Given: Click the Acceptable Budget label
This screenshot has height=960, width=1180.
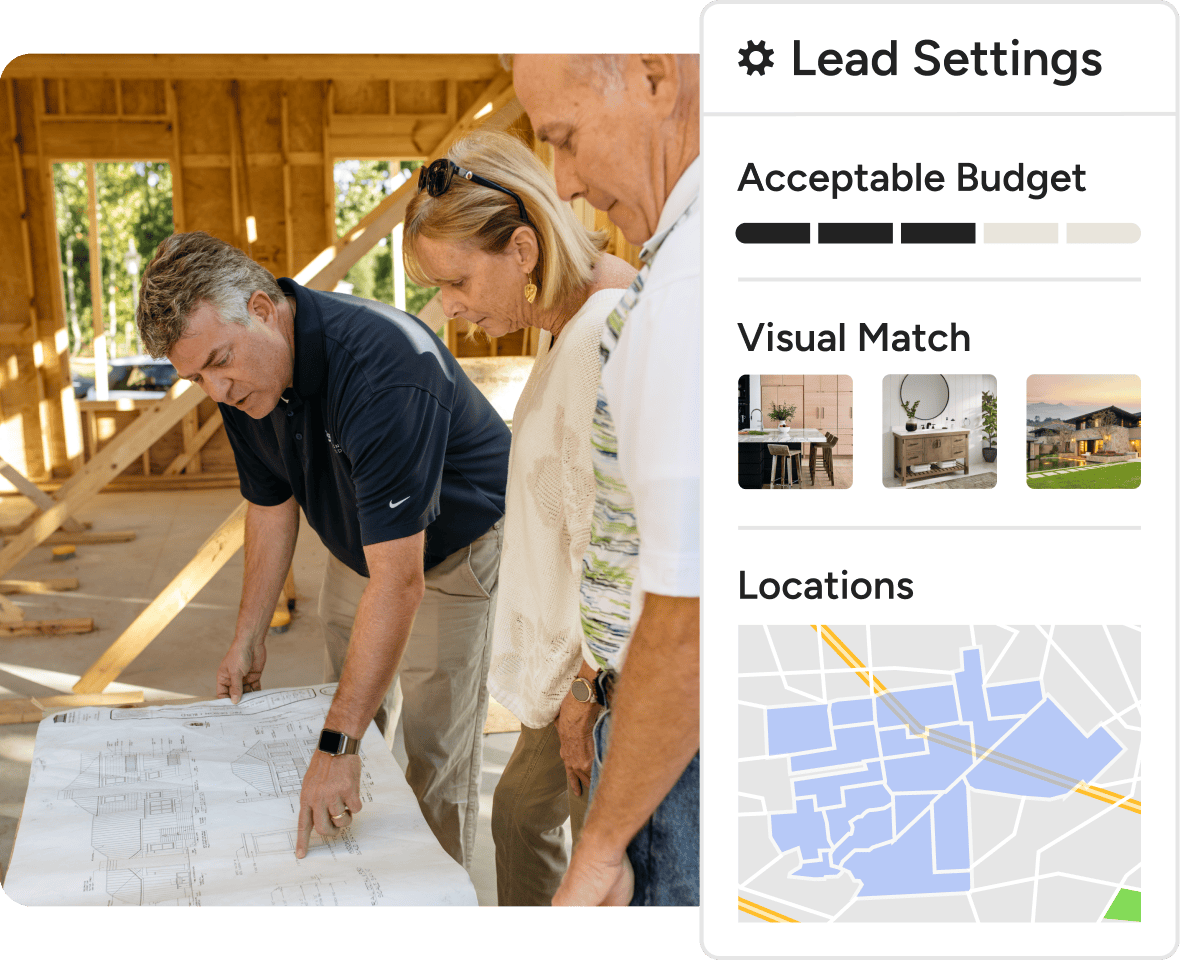Looking at the screenshot, I should 911,179.
